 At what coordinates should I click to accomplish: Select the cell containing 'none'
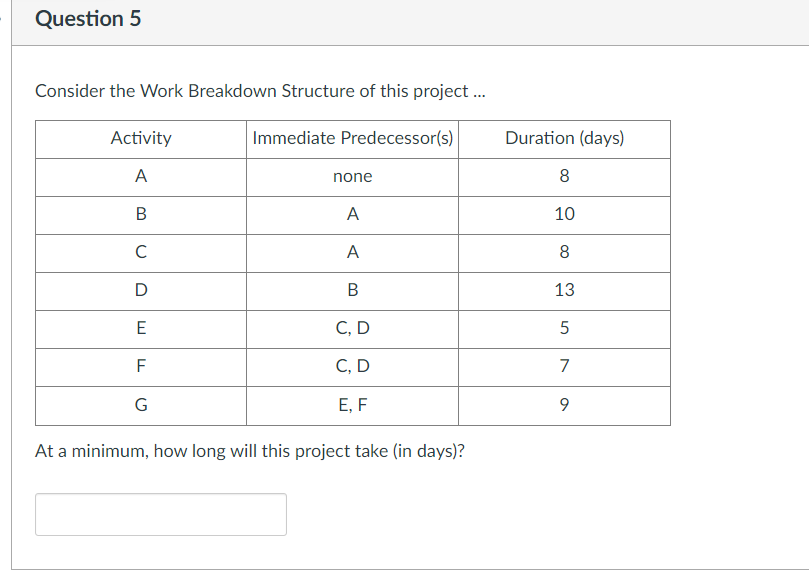click(x=351, y=177)
